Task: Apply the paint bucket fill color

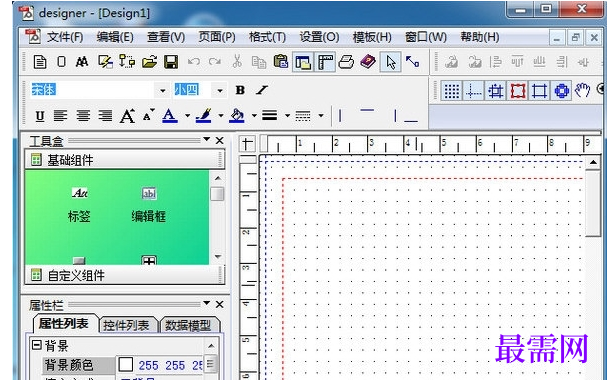Action: tap(237, 116)
